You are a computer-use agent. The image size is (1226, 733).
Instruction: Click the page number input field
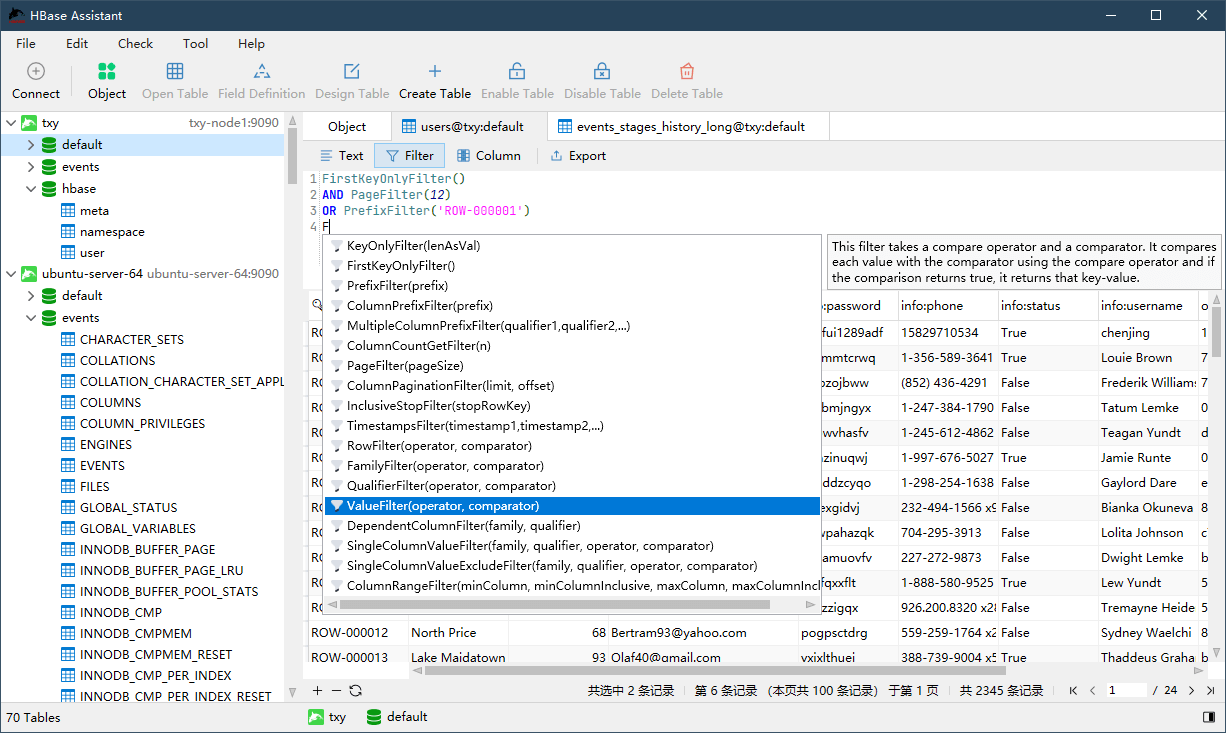[x=1126, y=690]
